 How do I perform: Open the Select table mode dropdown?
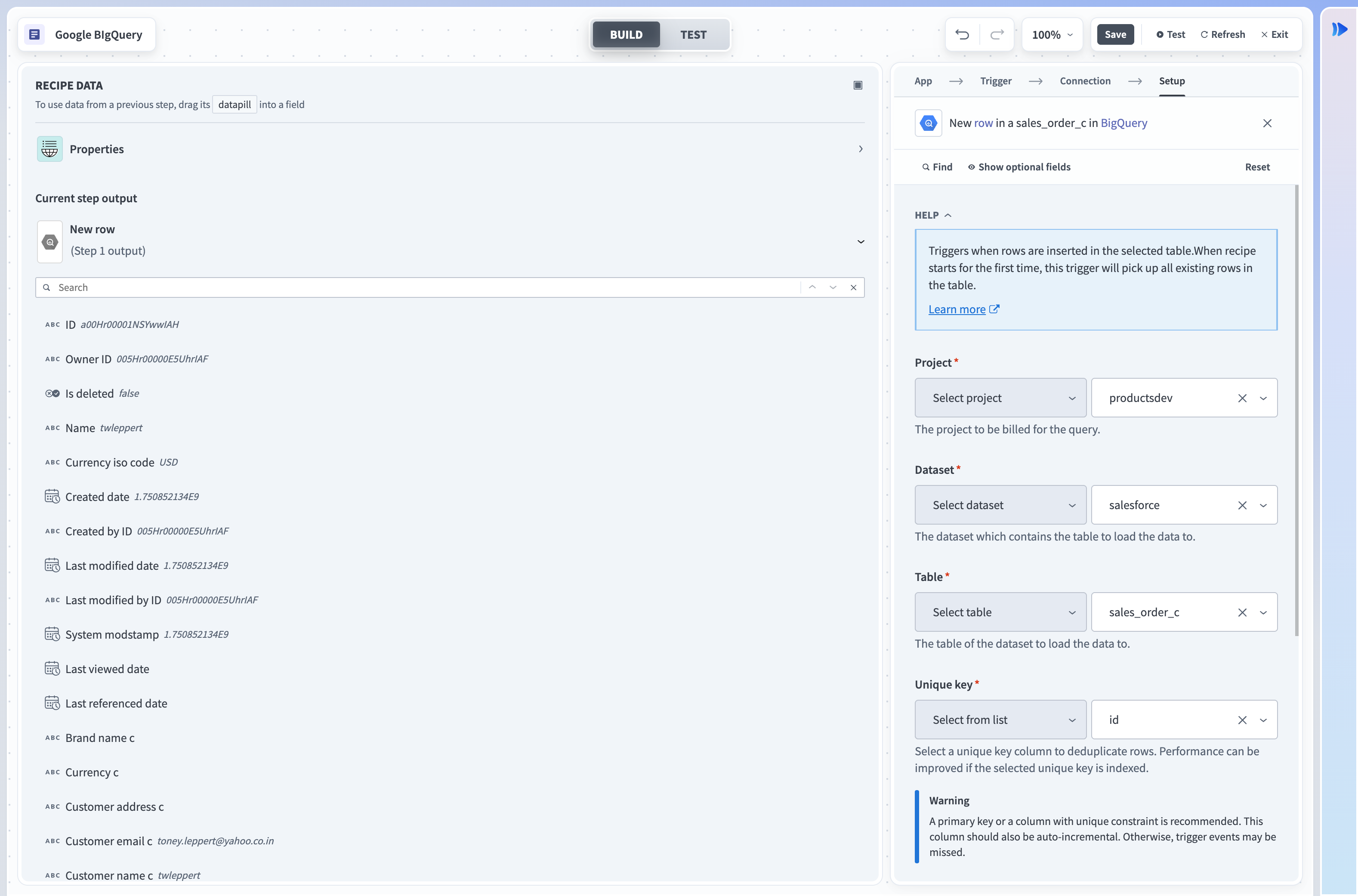[x=1000, y=612]
